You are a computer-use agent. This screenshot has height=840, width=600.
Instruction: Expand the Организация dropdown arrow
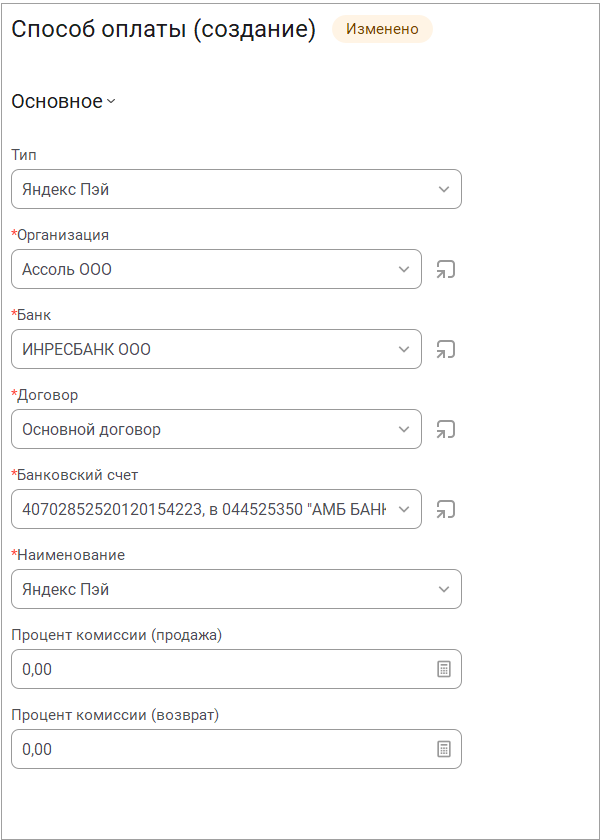tap(404, 269)
